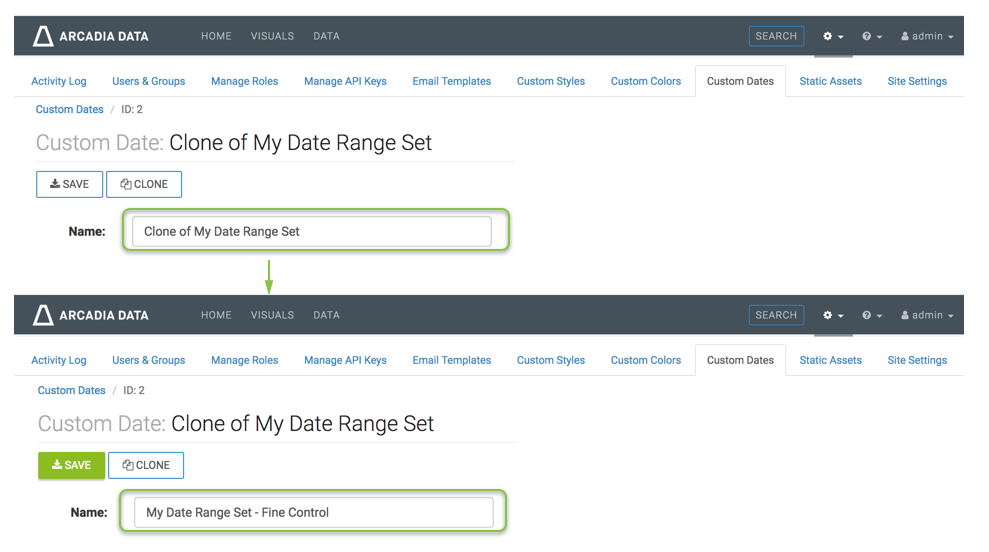Click CLONE beside the white SAVE button

(x=144, y=184)
